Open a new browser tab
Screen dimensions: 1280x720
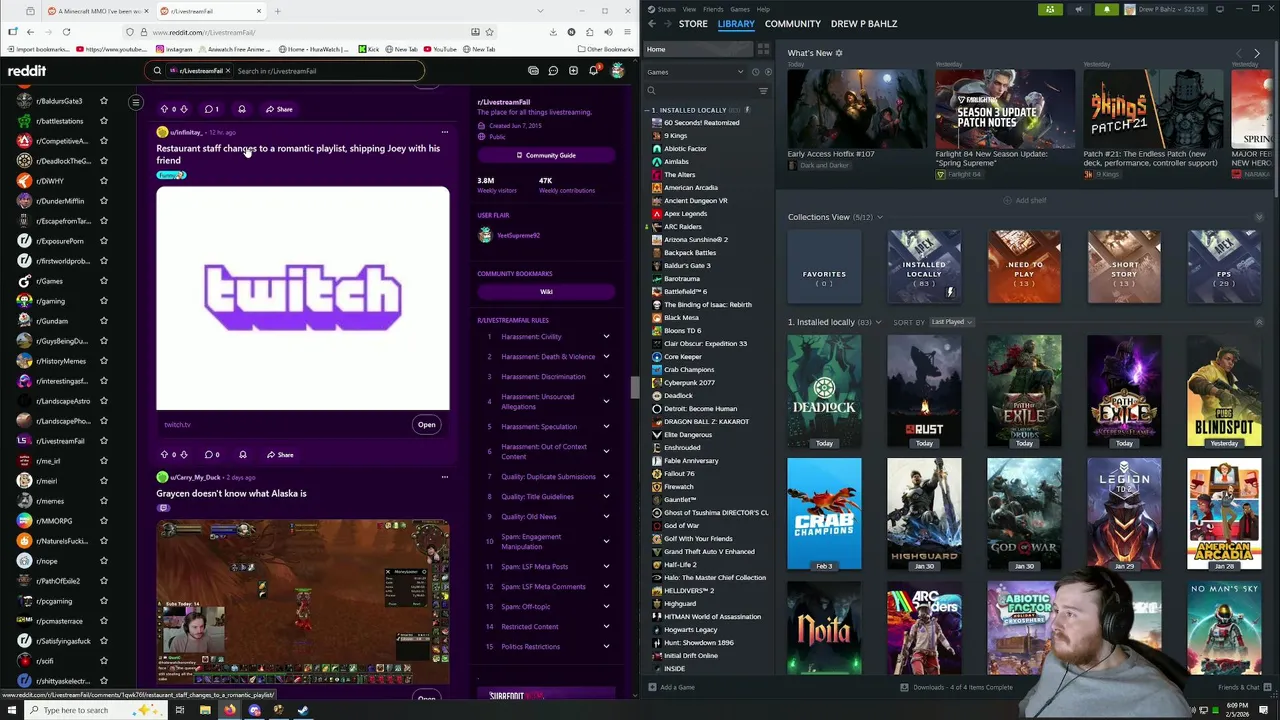277,11
